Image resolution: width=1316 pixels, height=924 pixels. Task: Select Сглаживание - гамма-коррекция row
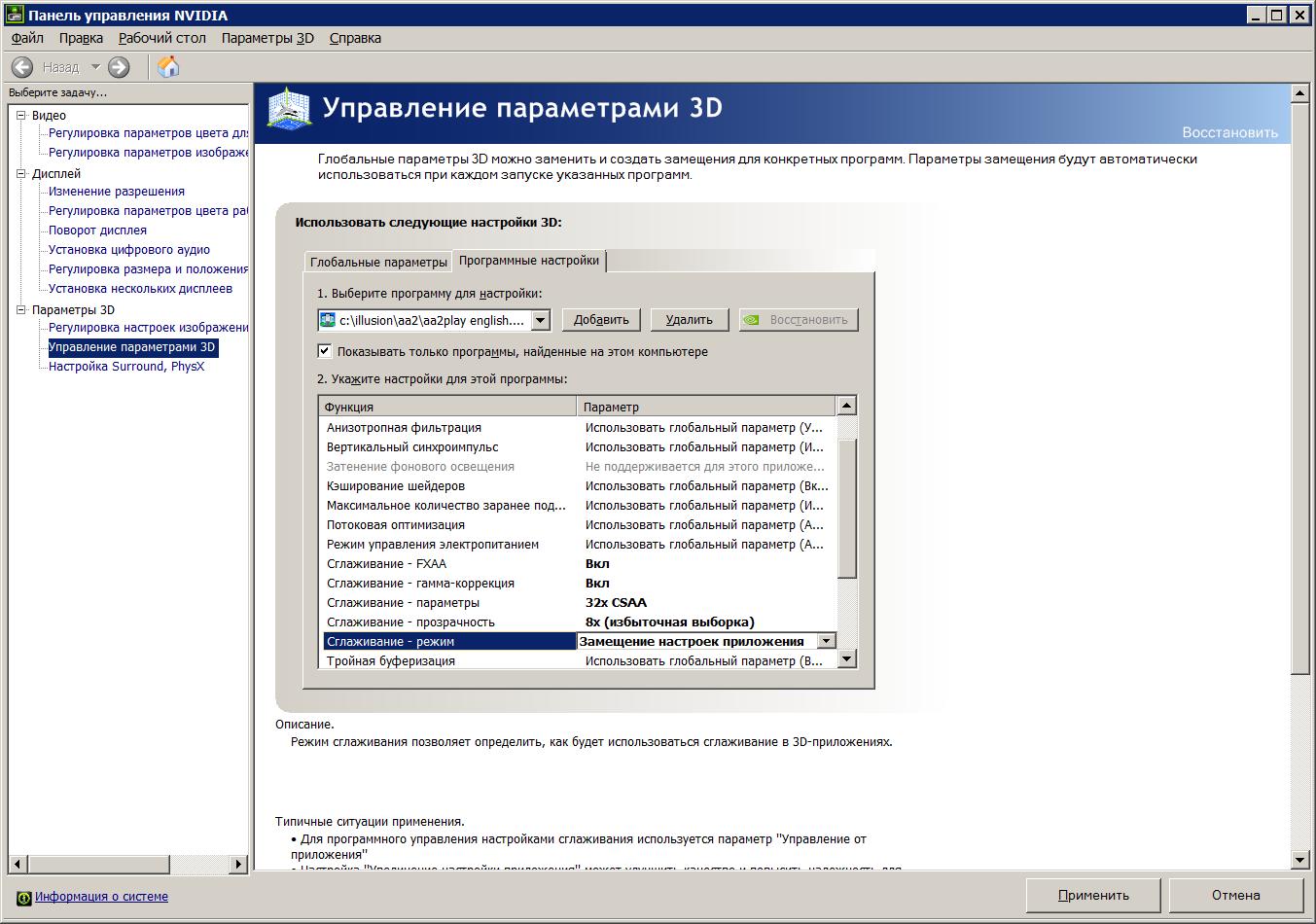coord(578,583)
